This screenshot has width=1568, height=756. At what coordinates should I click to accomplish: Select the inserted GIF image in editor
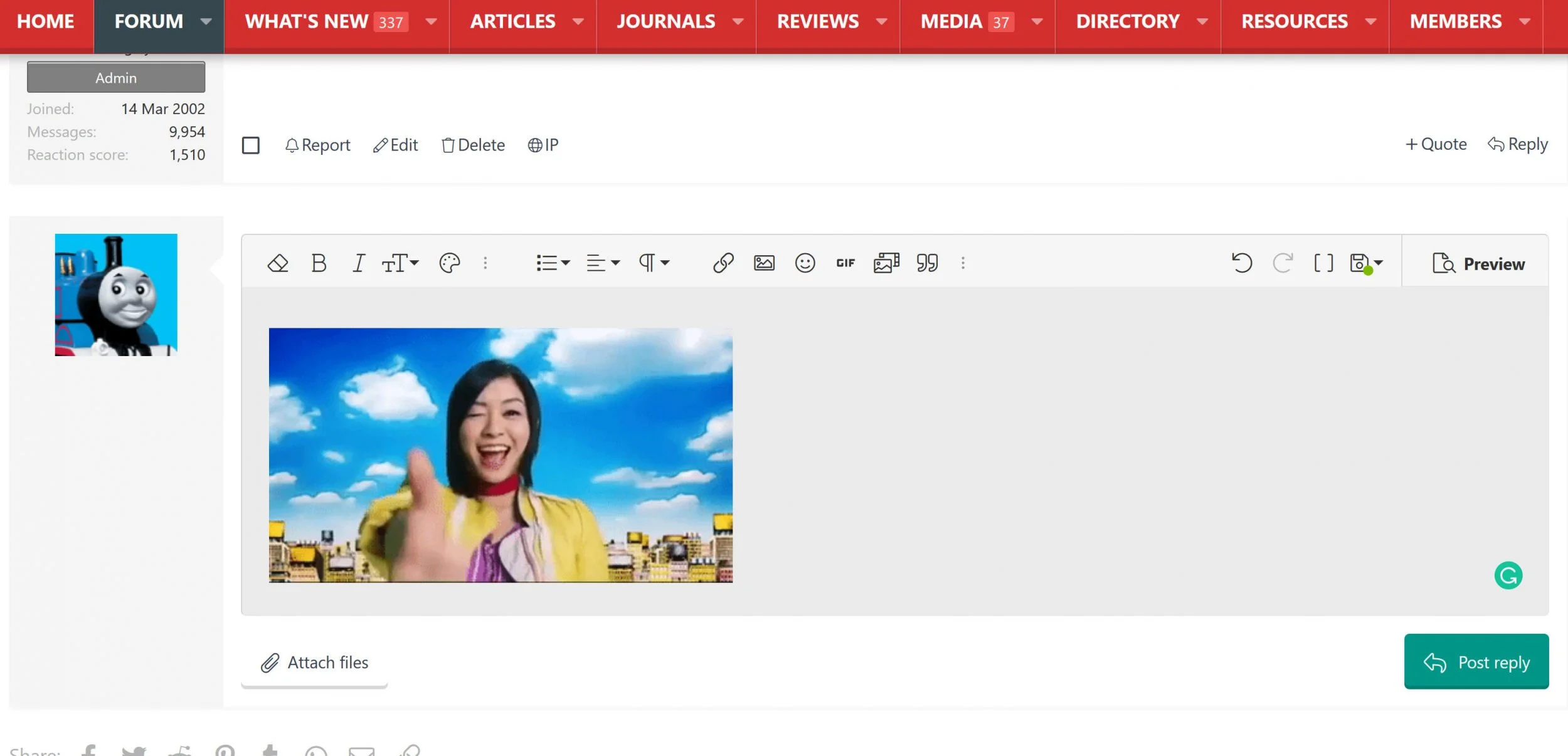501,455
